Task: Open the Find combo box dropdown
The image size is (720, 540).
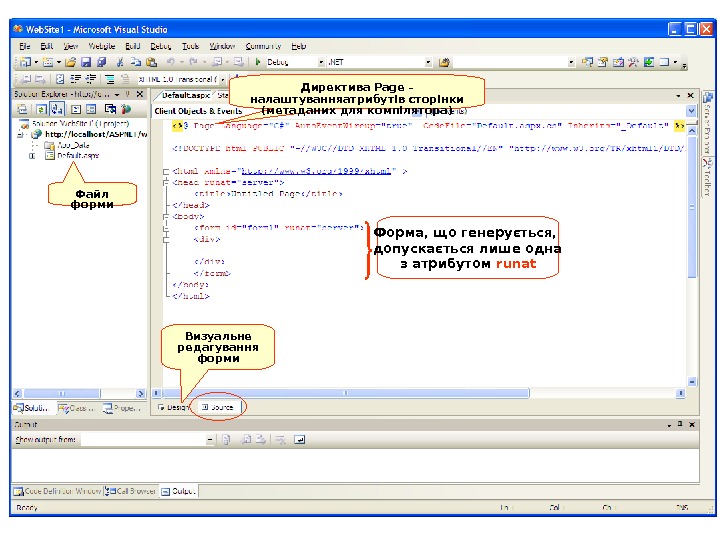Action: coord(571,62)
